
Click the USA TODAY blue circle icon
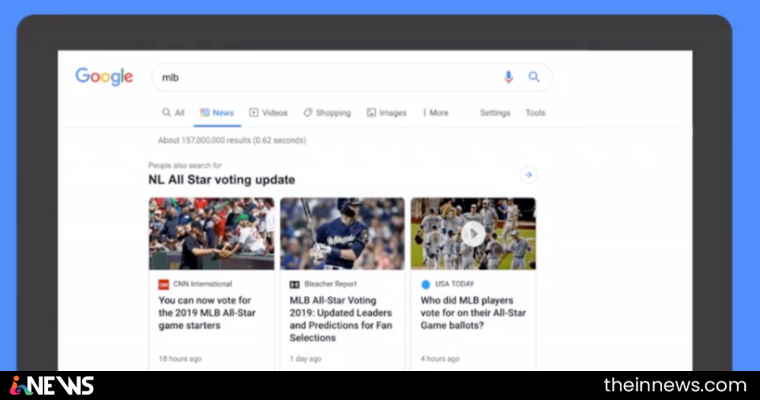tap(426, 284)
